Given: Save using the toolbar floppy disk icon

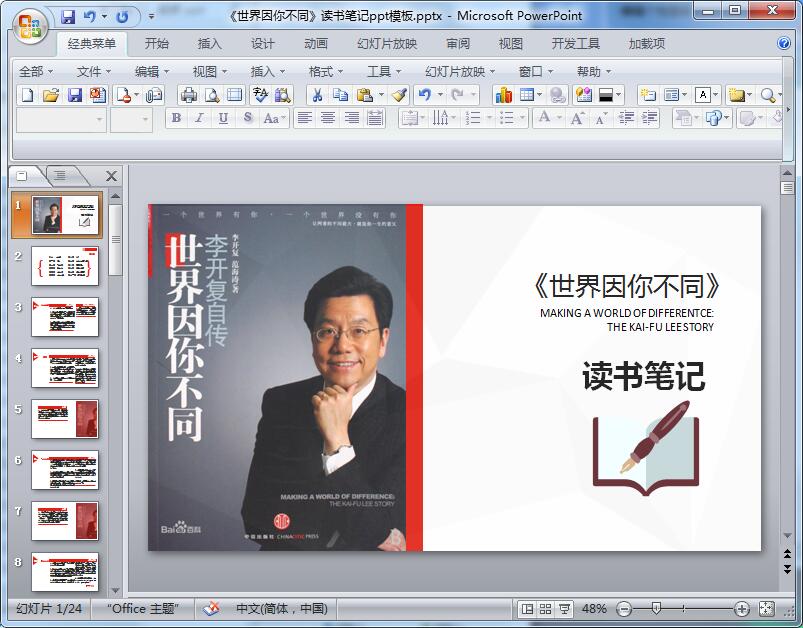Looking at the screenshot, I should [75, 95].
